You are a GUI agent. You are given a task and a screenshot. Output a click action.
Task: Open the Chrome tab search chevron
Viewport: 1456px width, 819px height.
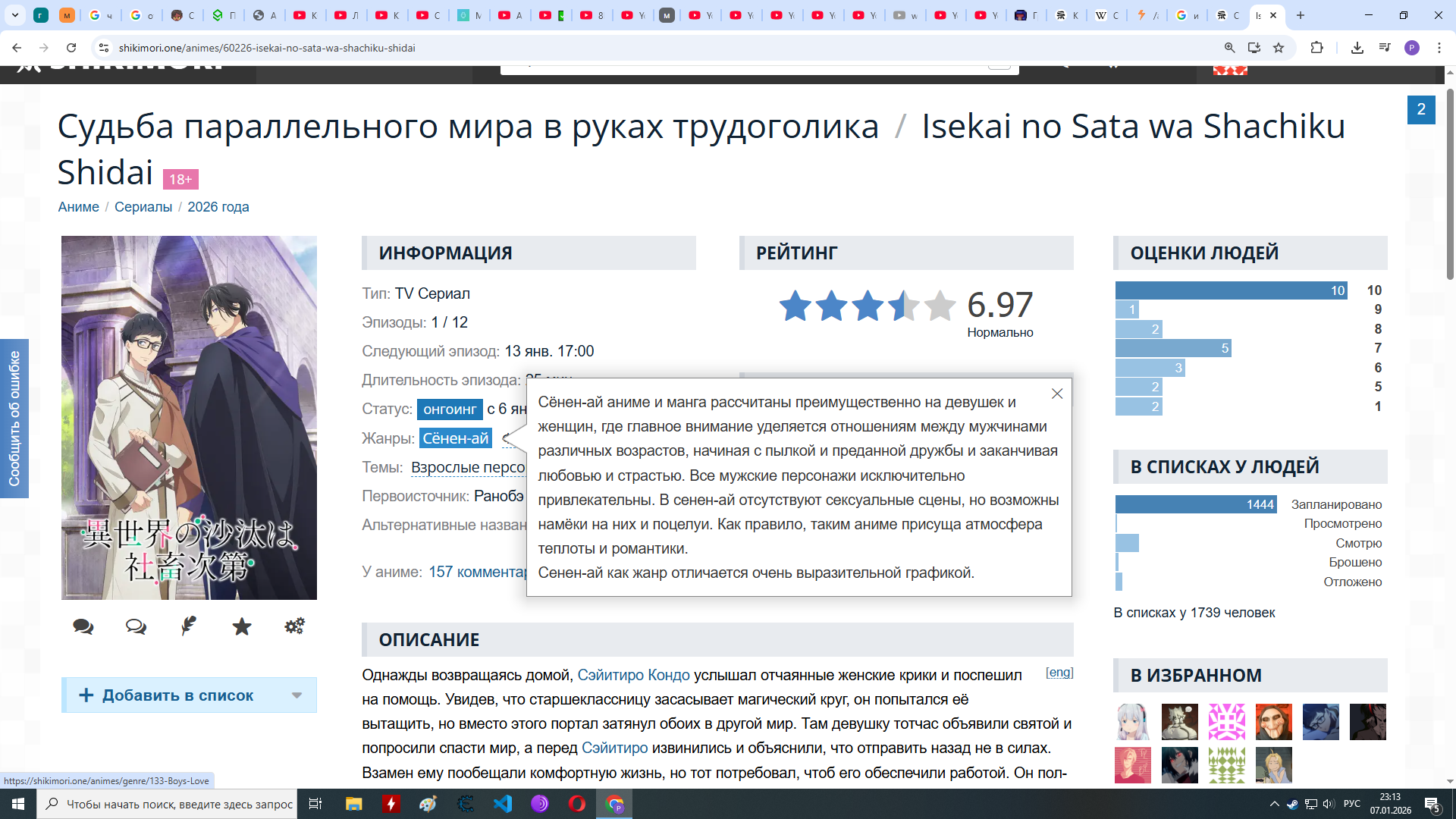coord(14,15)
